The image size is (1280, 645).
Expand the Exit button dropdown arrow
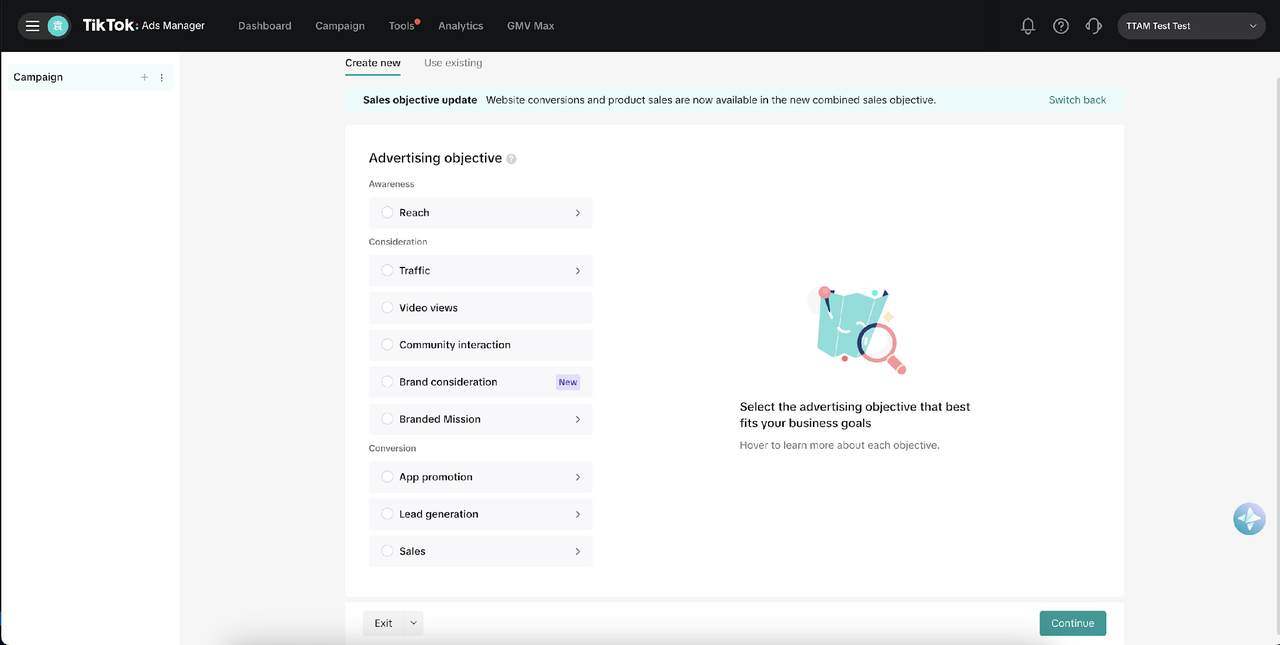(413, 623)
